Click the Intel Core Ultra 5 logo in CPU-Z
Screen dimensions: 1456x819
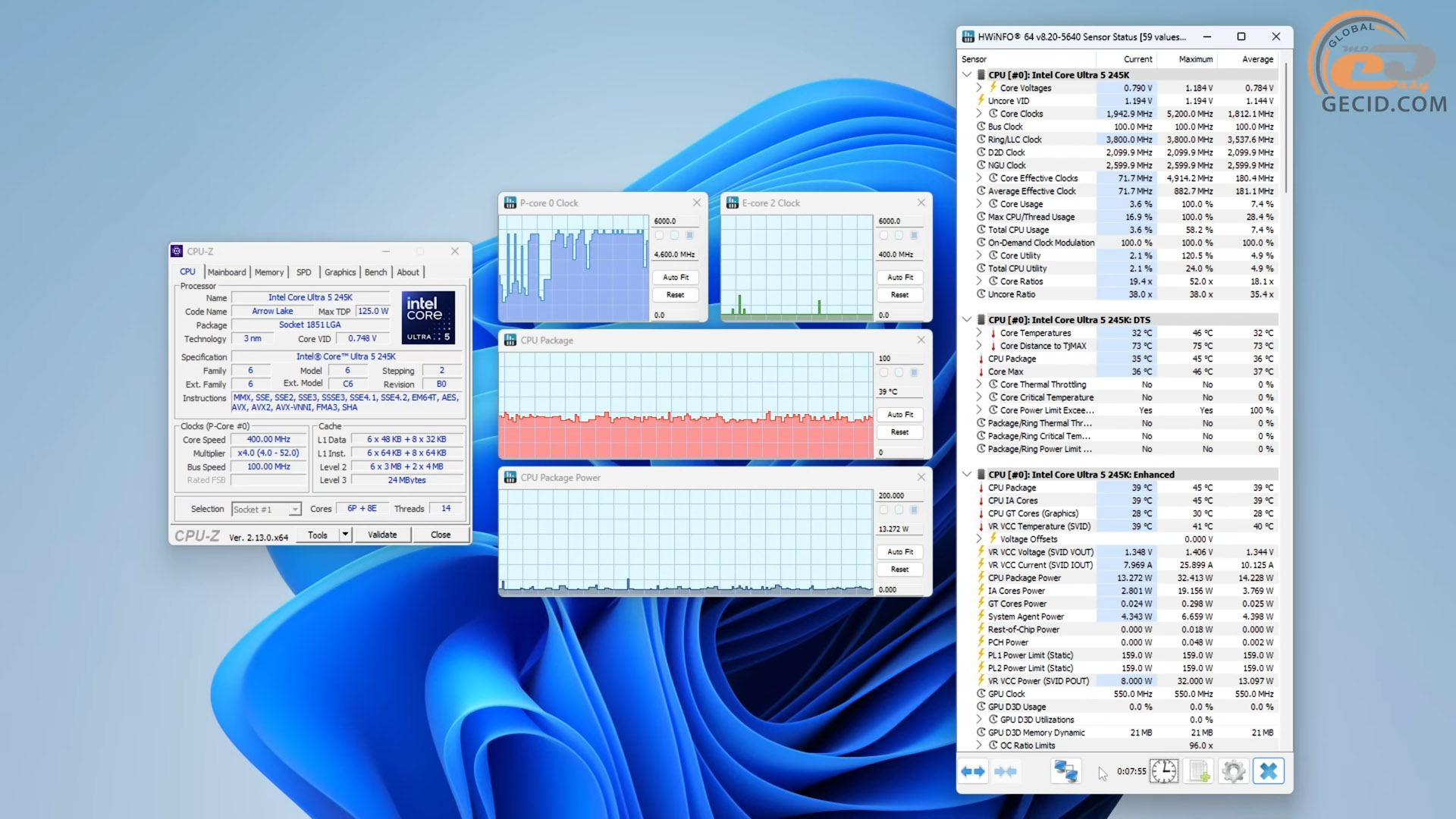tap(428, 317)
